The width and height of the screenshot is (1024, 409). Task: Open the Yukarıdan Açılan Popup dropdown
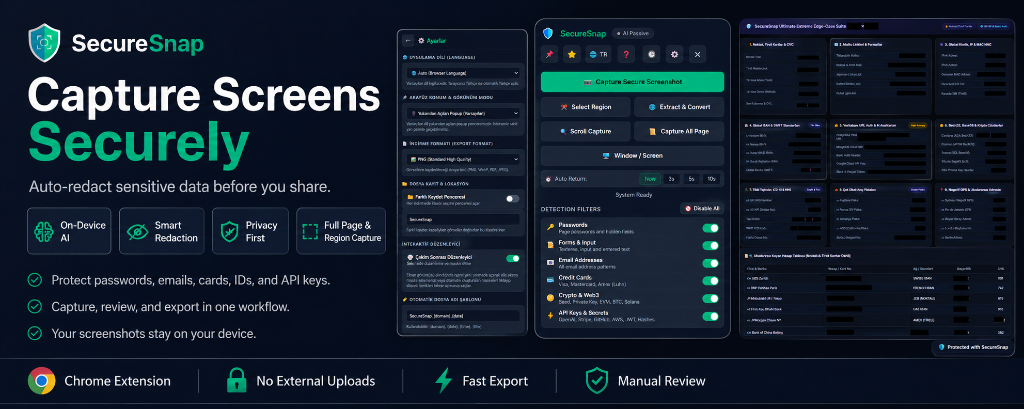462,113
